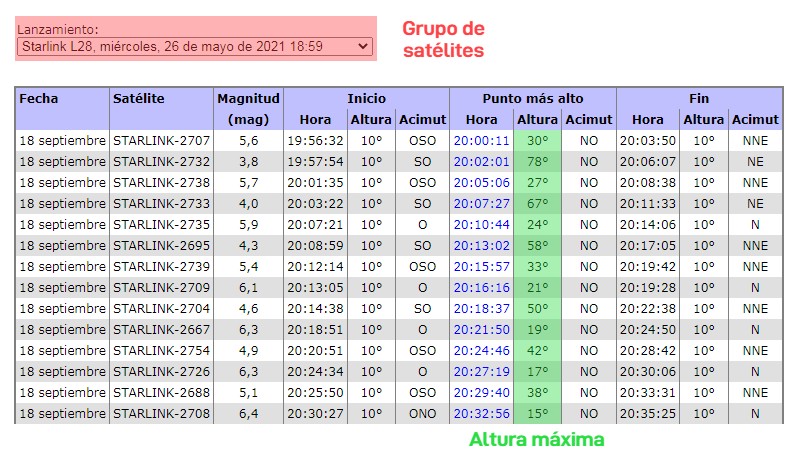This screenshot has width=796, height=456.
Task: Open the 20:10:44 highest point link
Action: pos(481,225)
